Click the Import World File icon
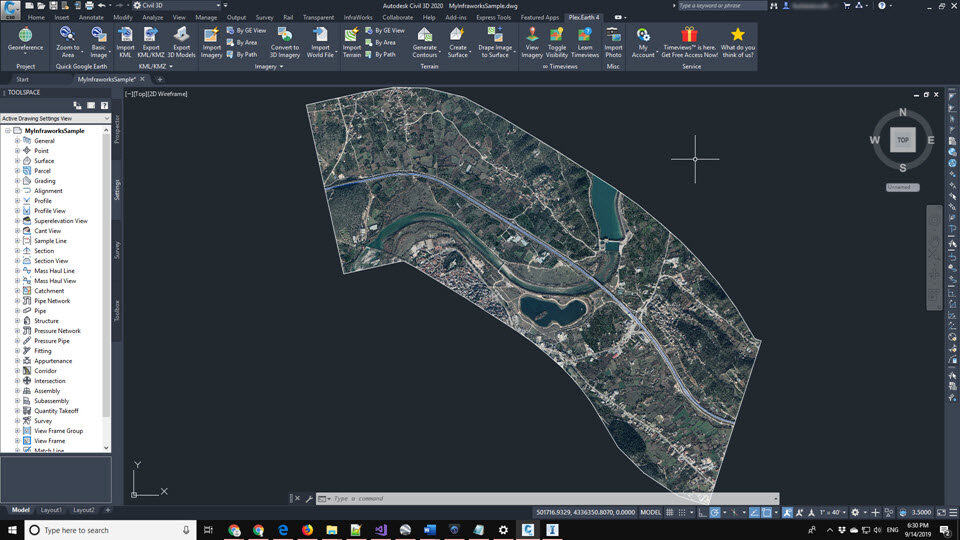960x540 pixels. coord(320,35)
